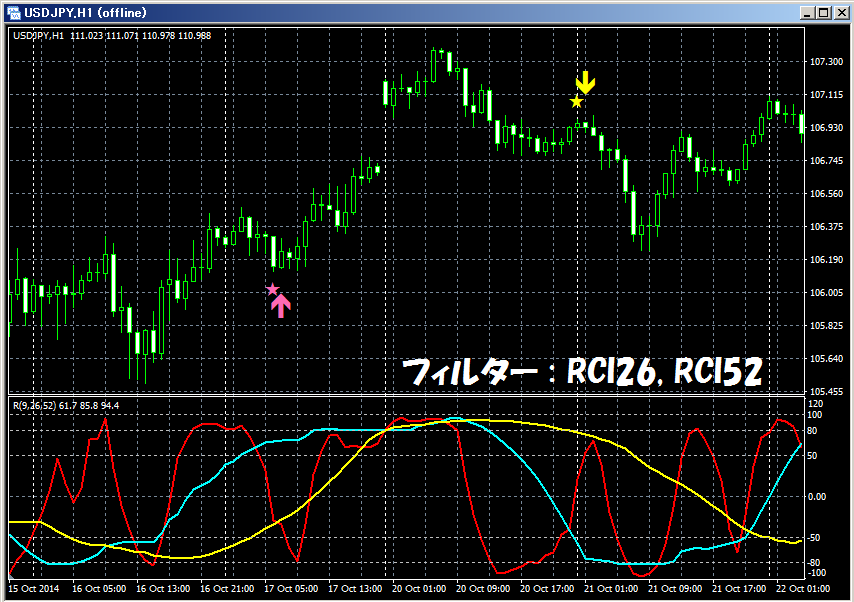854x602 pixels.
Task: Select the yellow star marker above candles
Action: point(576,102)
